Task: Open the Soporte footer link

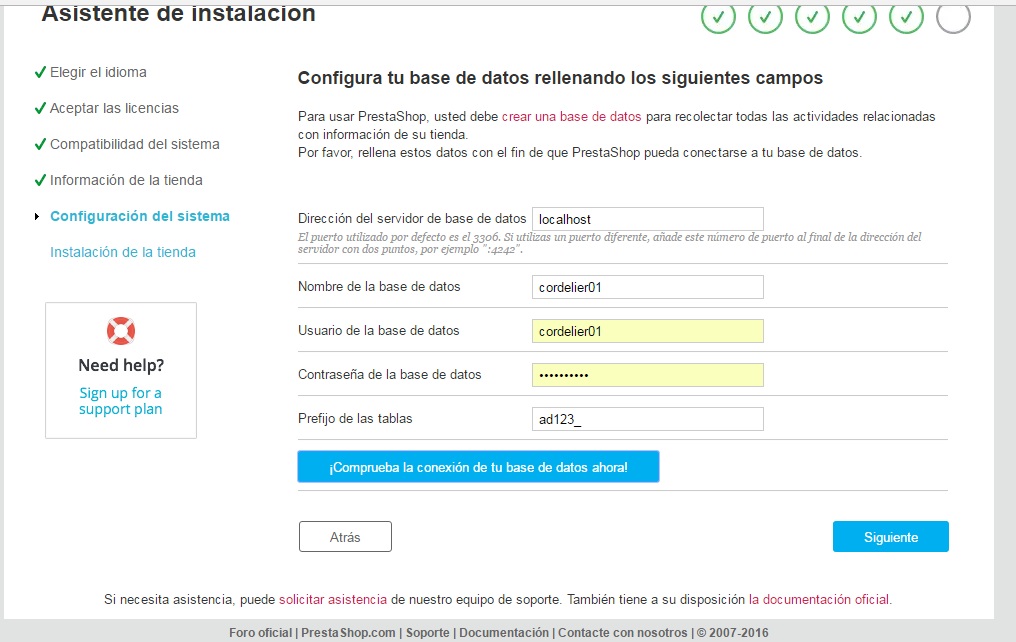Action: click(428, 633)
